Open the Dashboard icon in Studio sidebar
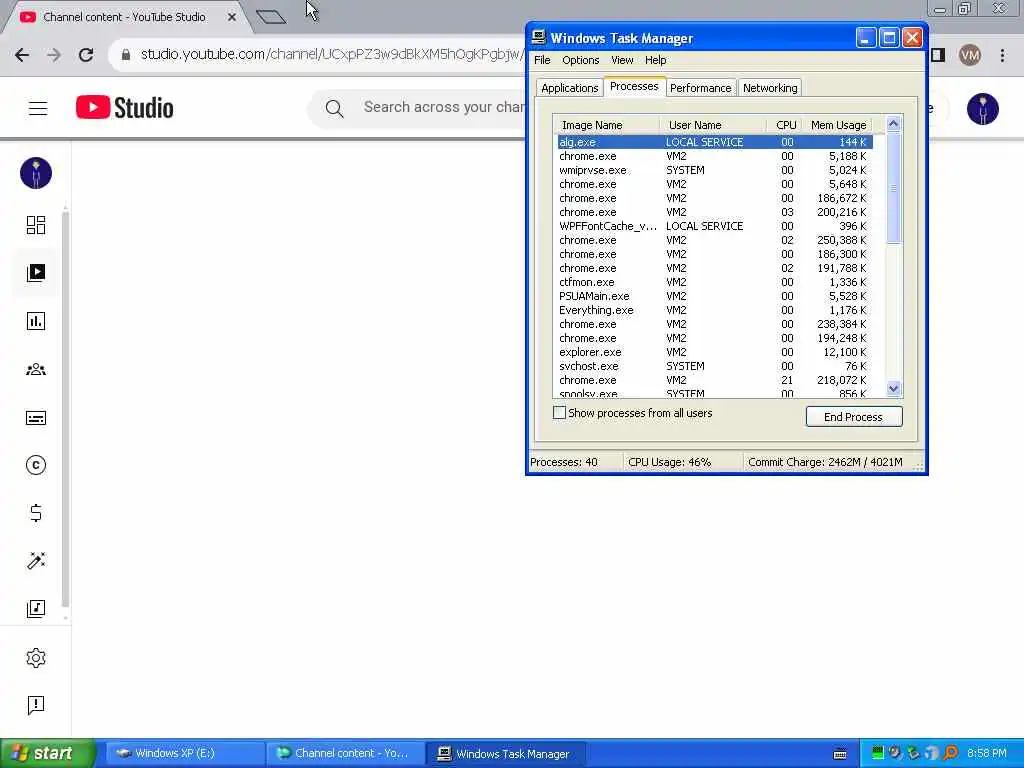 point(36,225)
